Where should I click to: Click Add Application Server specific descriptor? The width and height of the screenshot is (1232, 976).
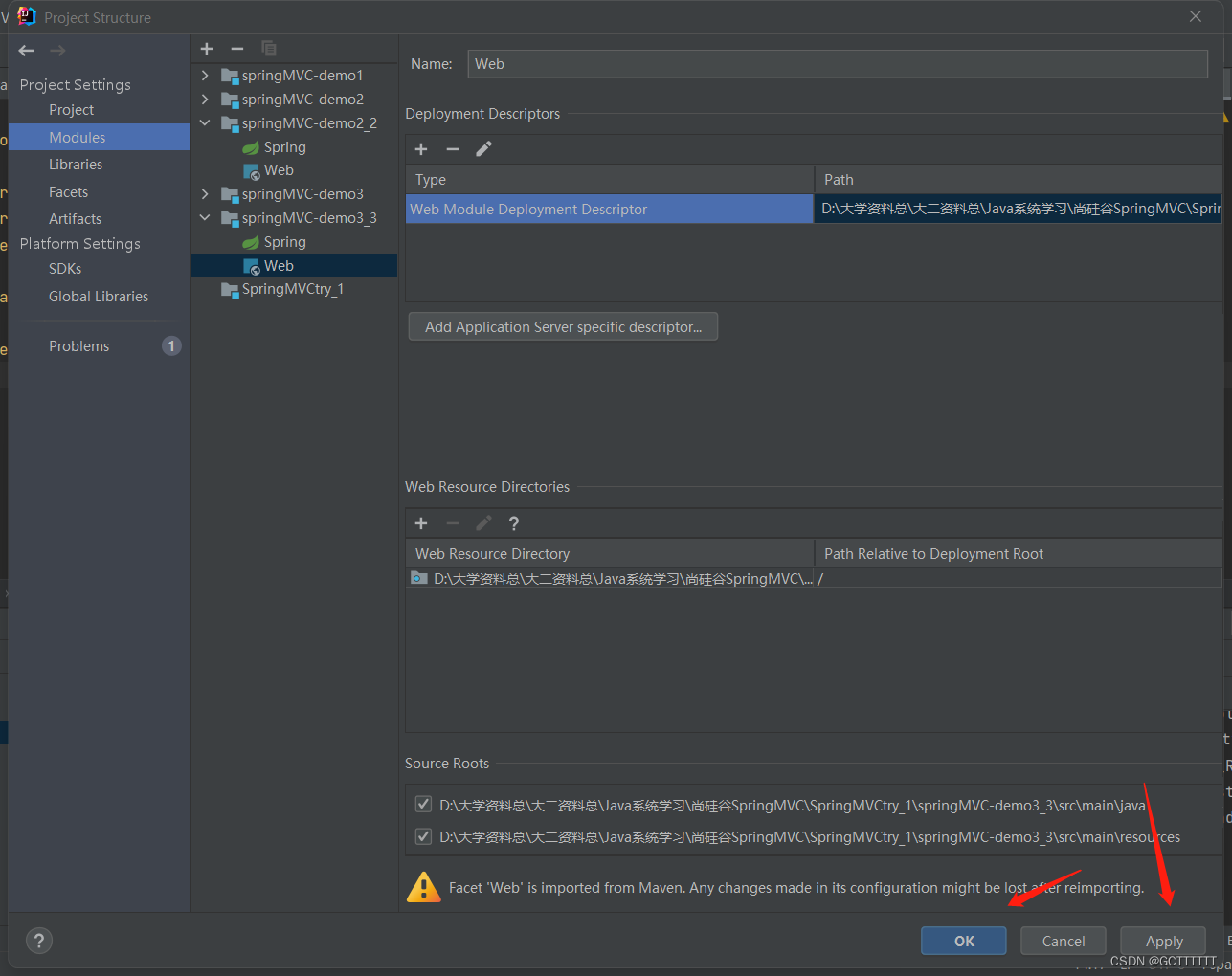tap(564, 326)
